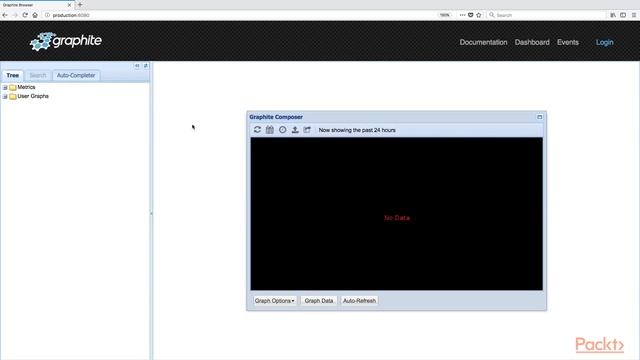Screen dimensions: 640x360
Task: Click the Graphite logo
Action: click(66, 41)
